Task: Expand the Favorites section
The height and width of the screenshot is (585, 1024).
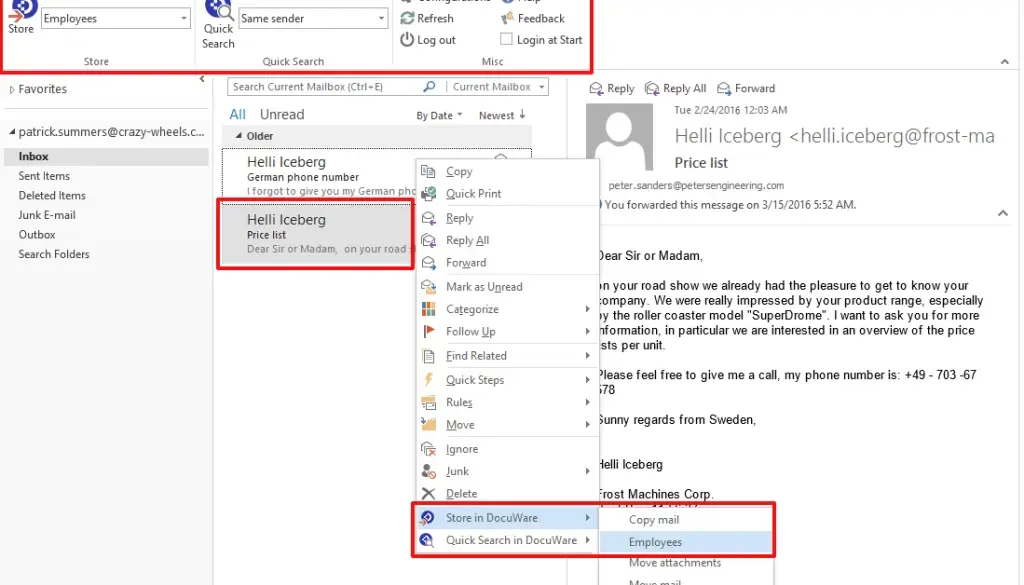Action: coord(12,89)
